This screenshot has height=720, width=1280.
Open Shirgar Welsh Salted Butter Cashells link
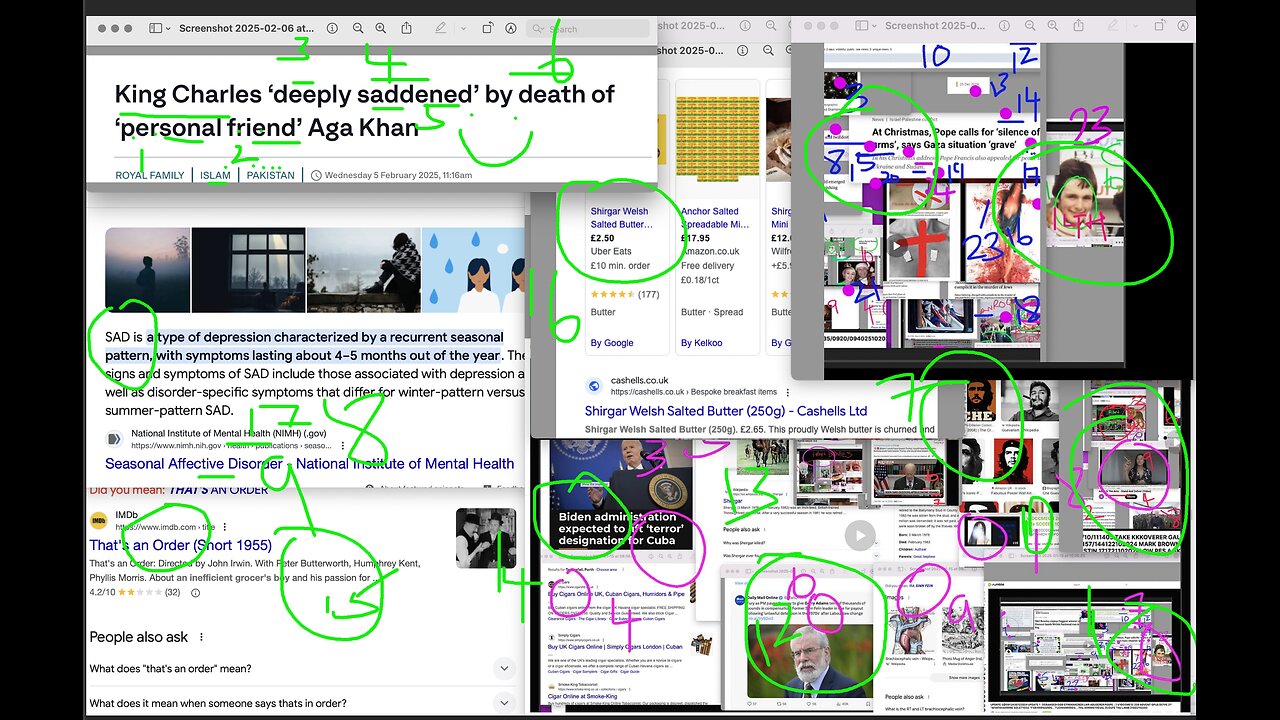[x=726, y=411]
